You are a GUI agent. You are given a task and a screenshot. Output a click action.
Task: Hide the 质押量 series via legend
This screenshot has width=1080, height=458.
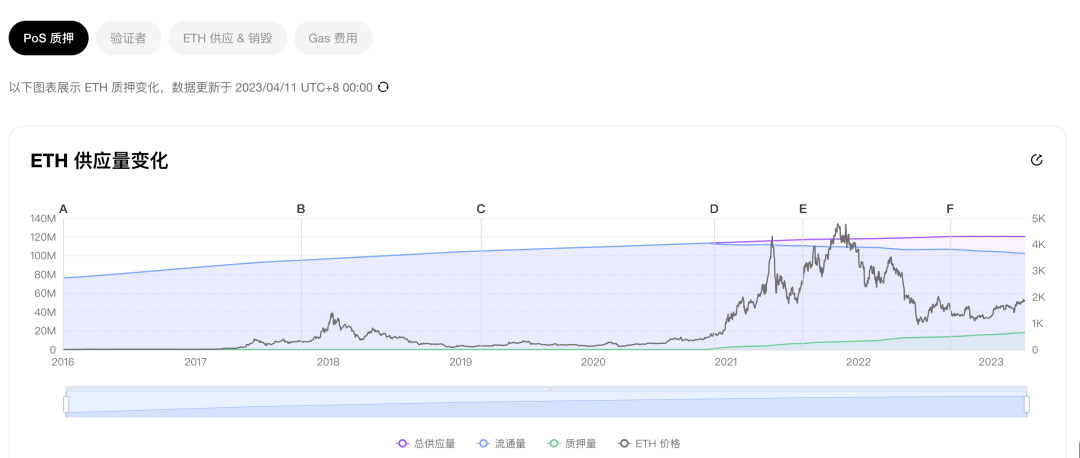(x=572, y=443)
